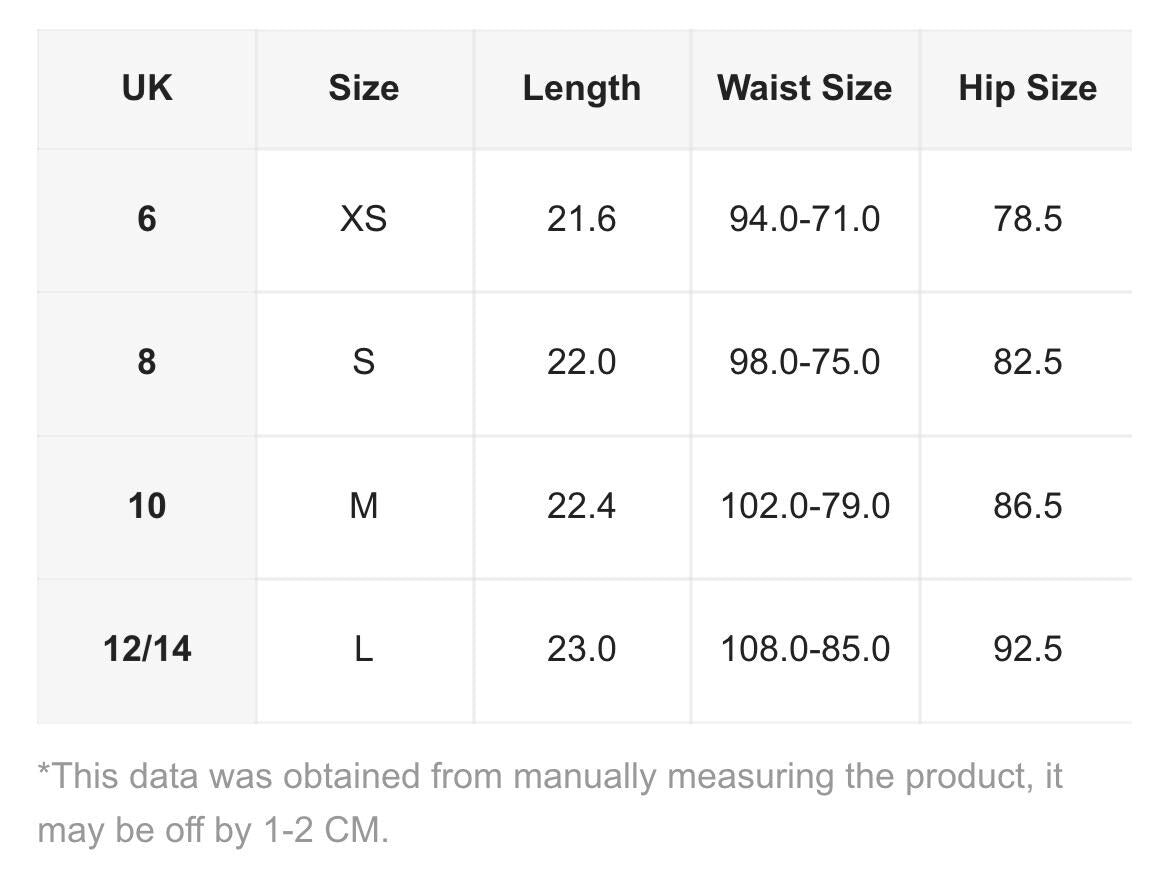Screen dimensions: 1170x877
Task: Click the UK 12/14 row label
Action: 147,649
